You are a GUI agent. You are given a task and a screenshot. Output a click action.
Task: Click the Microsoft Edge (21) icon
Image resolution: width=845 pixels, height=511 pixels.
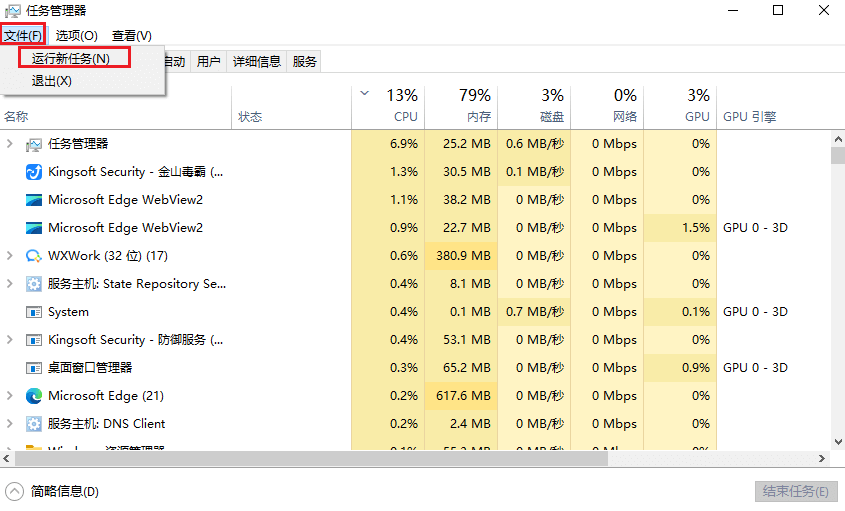coord(33,396)
